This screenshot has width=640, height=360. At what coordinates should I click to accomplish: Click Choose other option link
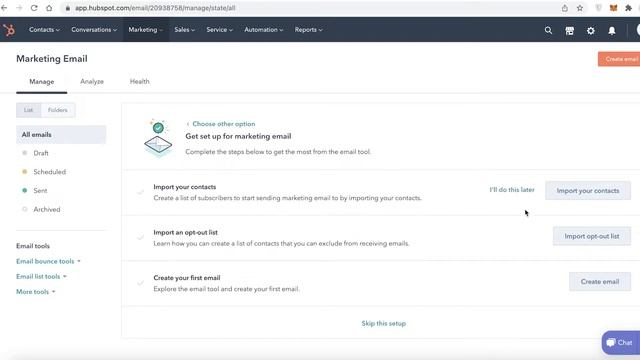221,124
